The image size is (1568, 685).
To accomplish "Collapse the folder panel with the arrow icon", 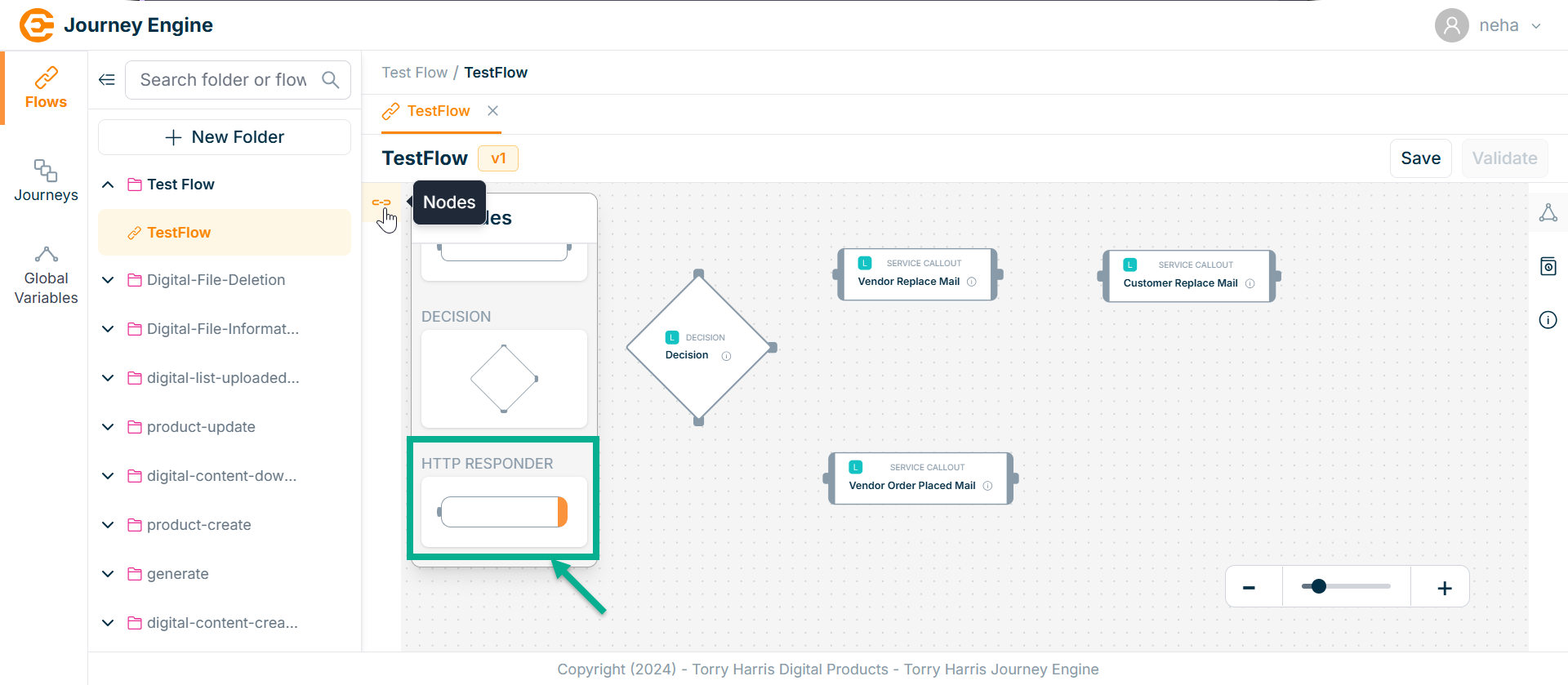I will click(107, 80).
